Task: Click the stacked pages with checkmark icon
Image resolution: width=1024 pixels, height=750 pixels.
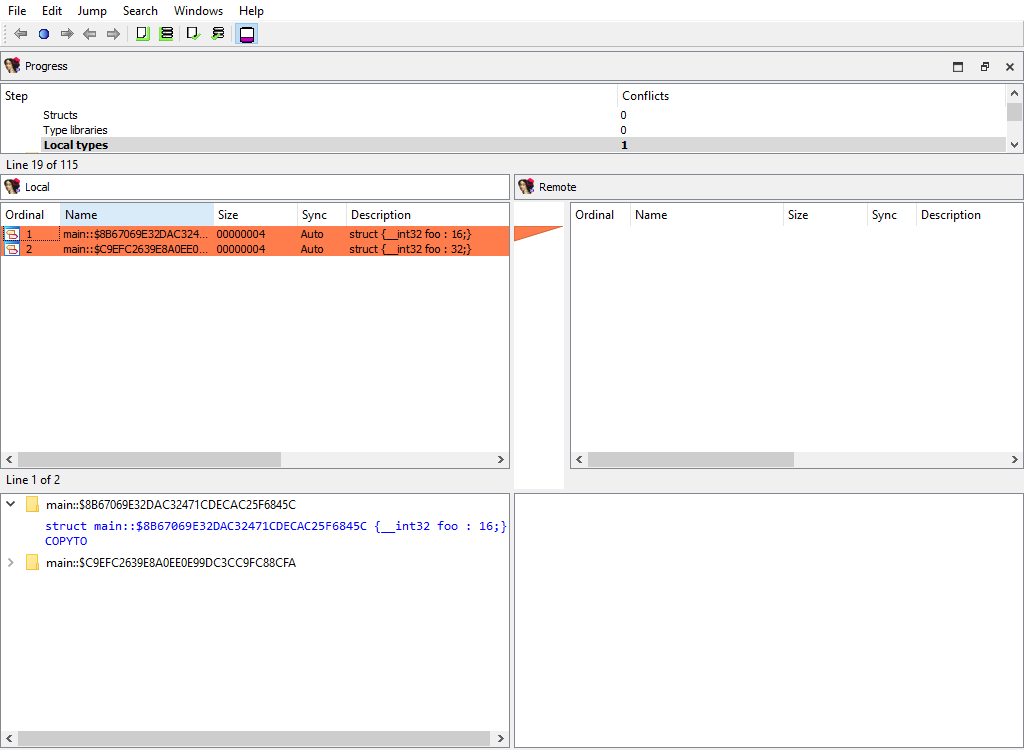Action: pos(217,34)
